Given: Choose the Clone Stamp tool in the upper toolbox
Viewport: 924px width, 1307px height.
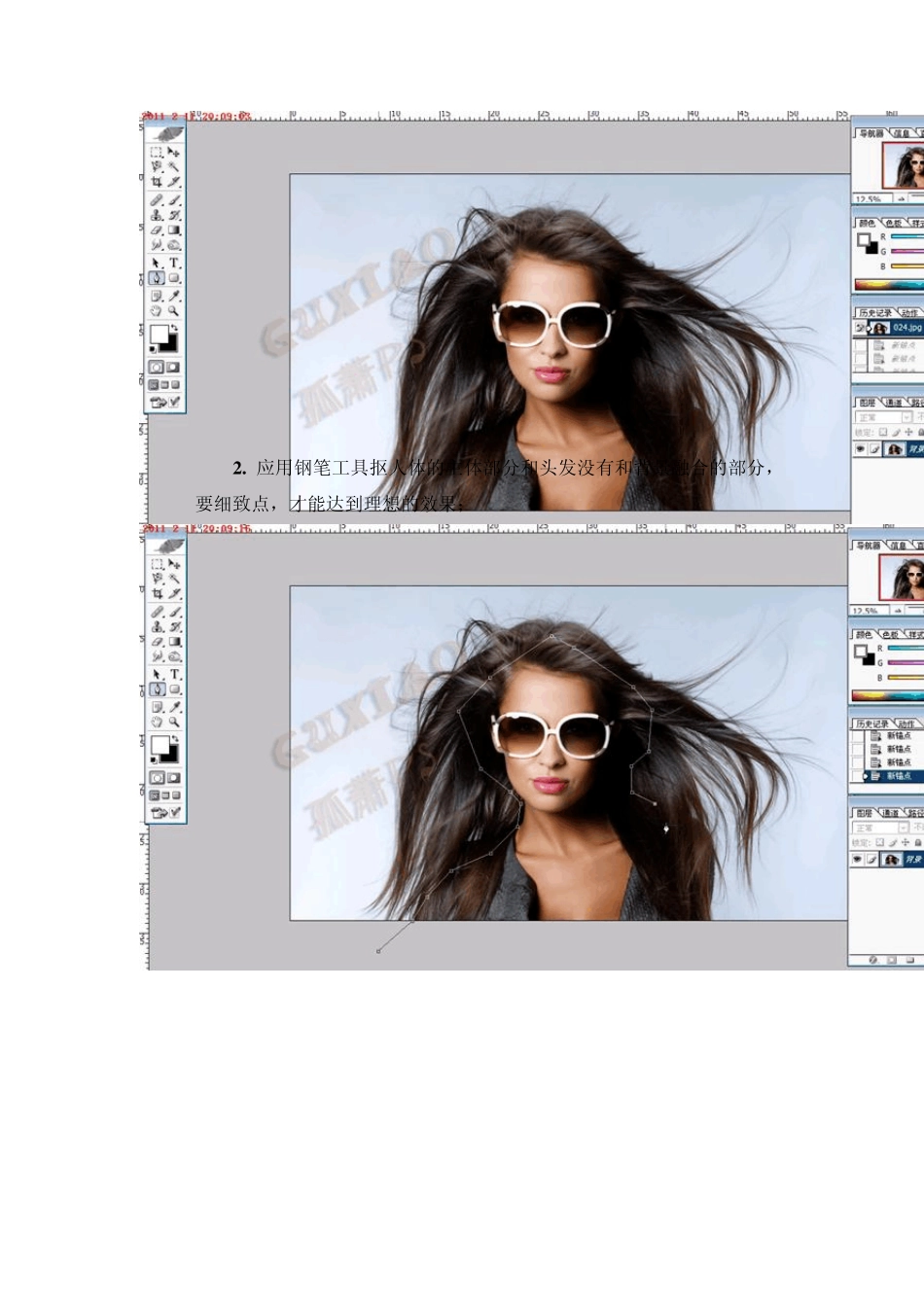Looking at the screenshot, I should pyautogui.click(x=157, y=215).
